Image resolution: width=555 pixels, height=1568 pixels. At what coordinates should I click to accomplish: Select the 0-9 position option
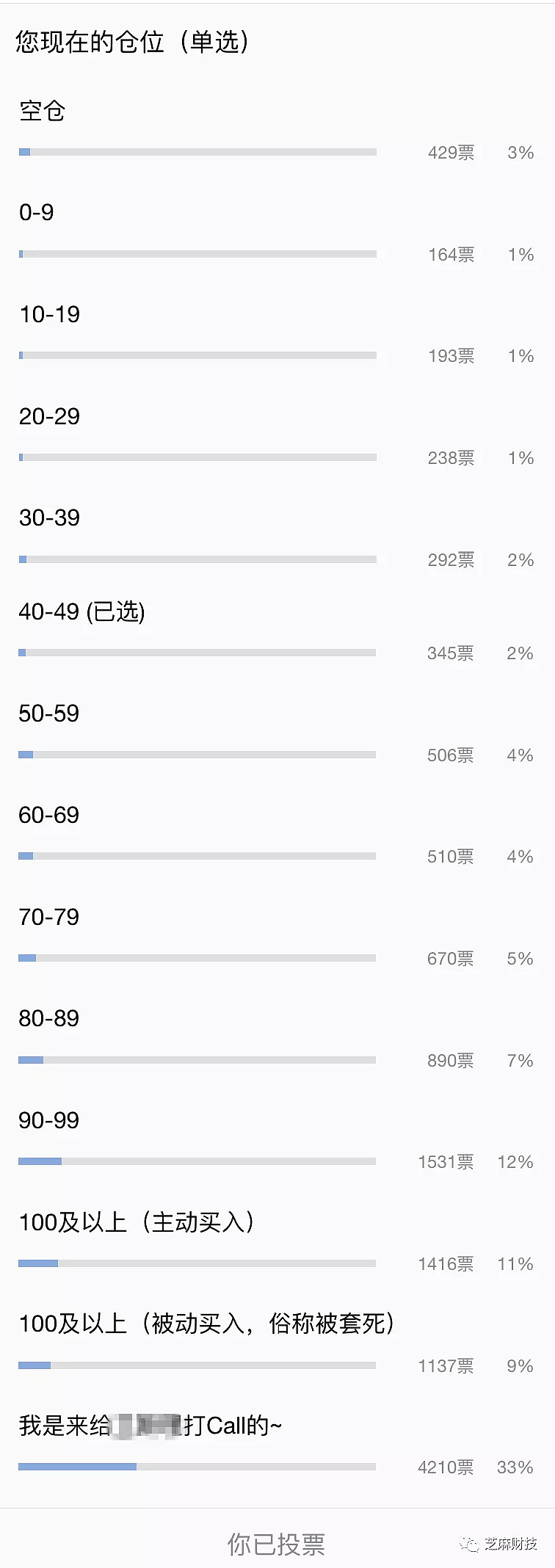pos(37,213)
